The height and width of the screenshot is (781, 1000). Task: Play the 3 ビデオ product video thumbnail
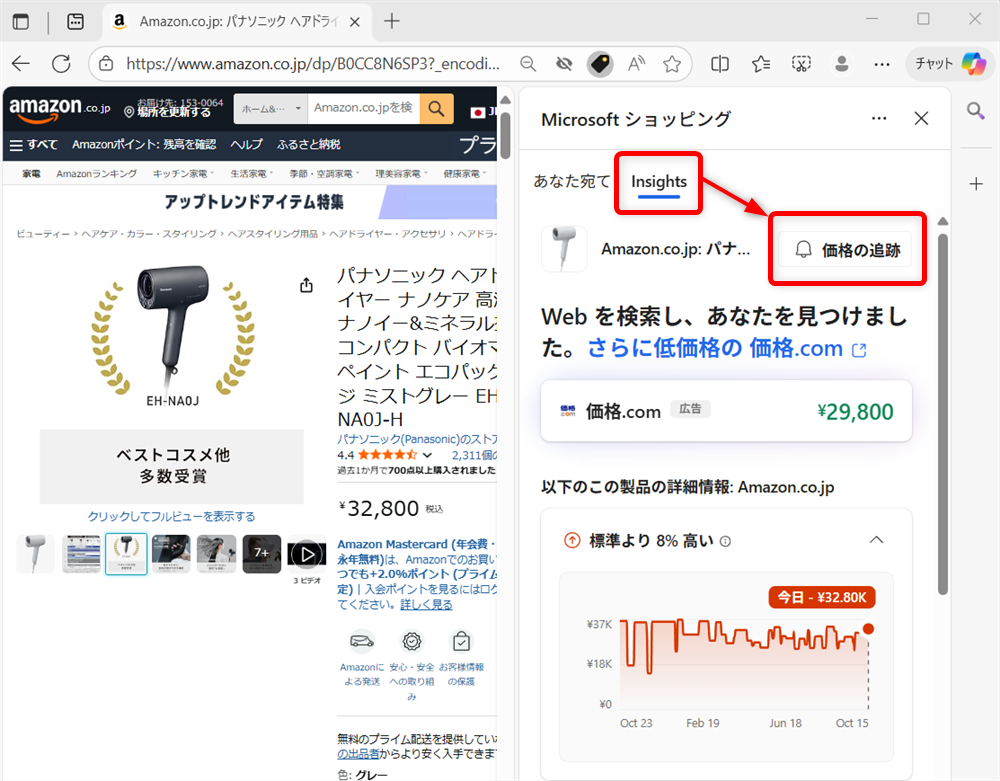click(x=307, y=553)
